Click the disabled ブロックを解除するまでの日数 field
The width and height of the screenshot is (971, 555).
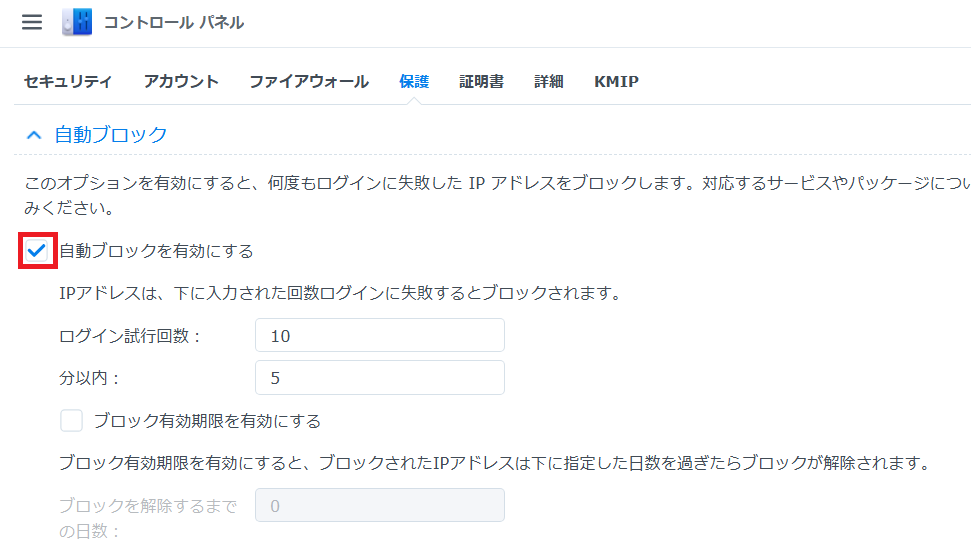click(x=380, y=505)
